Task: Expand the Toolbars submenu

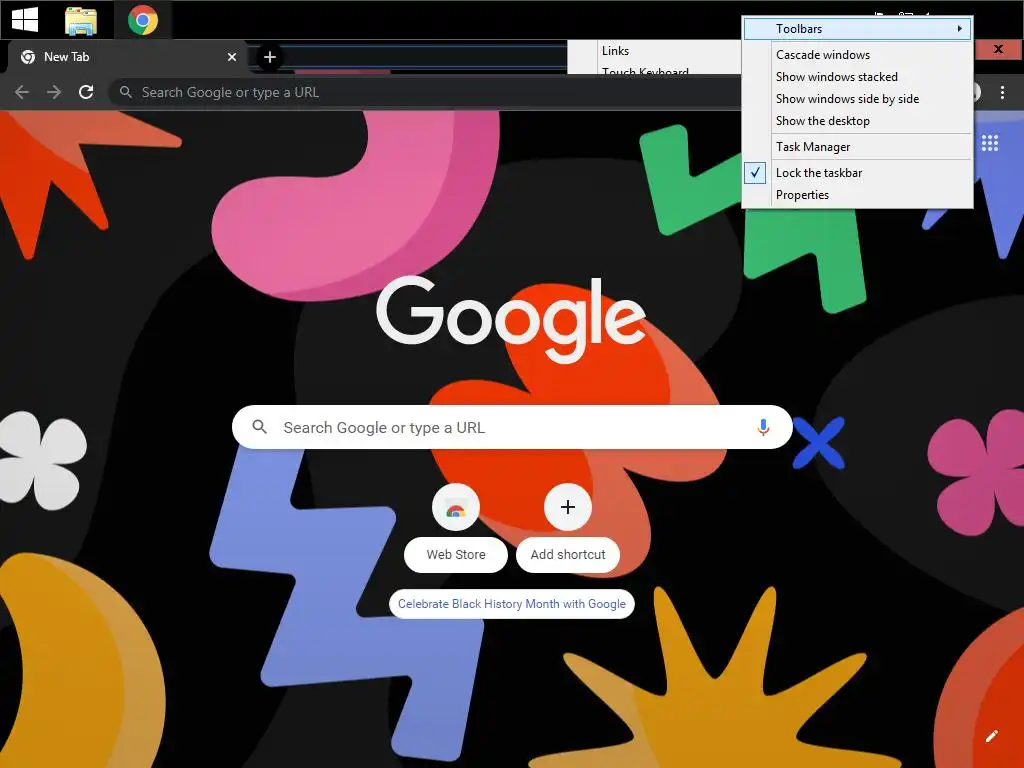Action: click(x=857, y=29)
